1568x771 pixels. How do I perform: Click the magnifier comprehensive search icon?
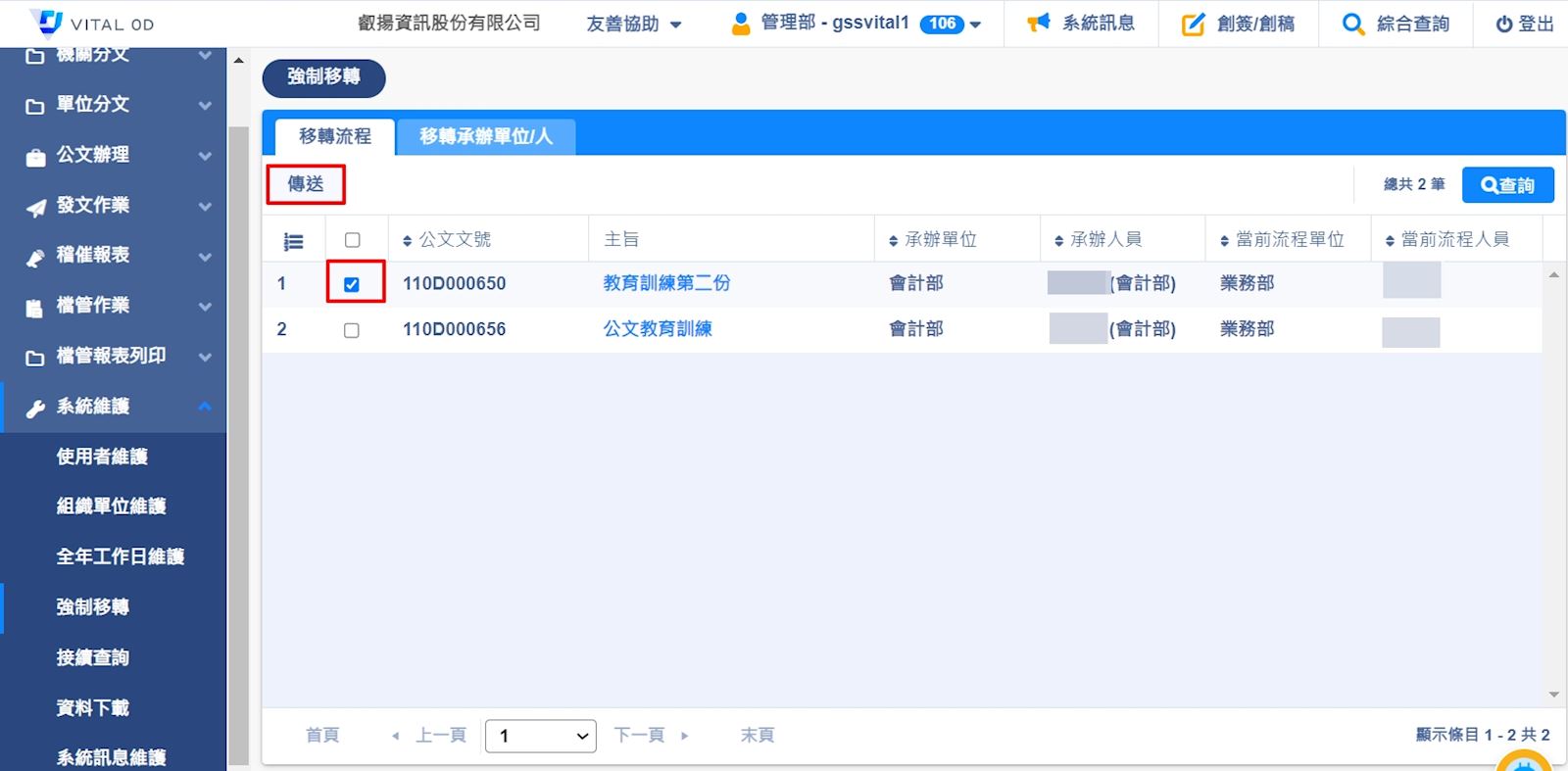tap(1352, 24)
